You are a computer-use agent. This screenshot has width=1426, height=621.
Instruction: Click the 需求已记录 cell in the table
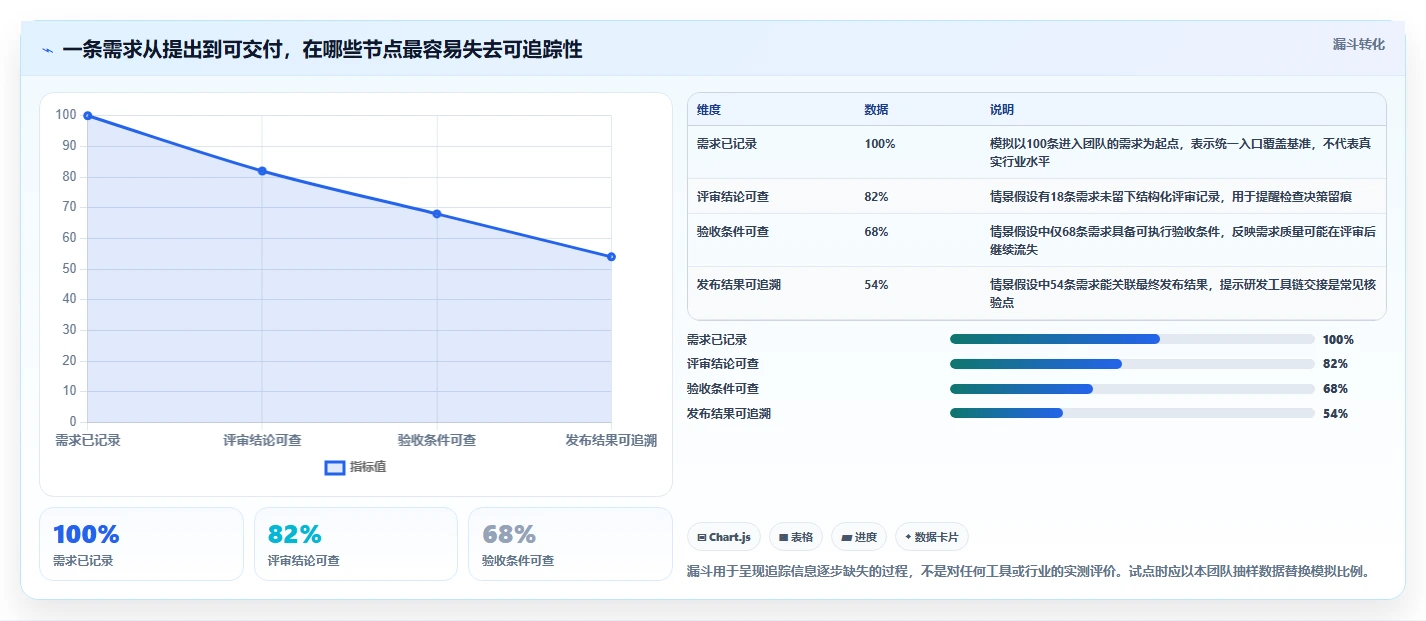(727, 144)
